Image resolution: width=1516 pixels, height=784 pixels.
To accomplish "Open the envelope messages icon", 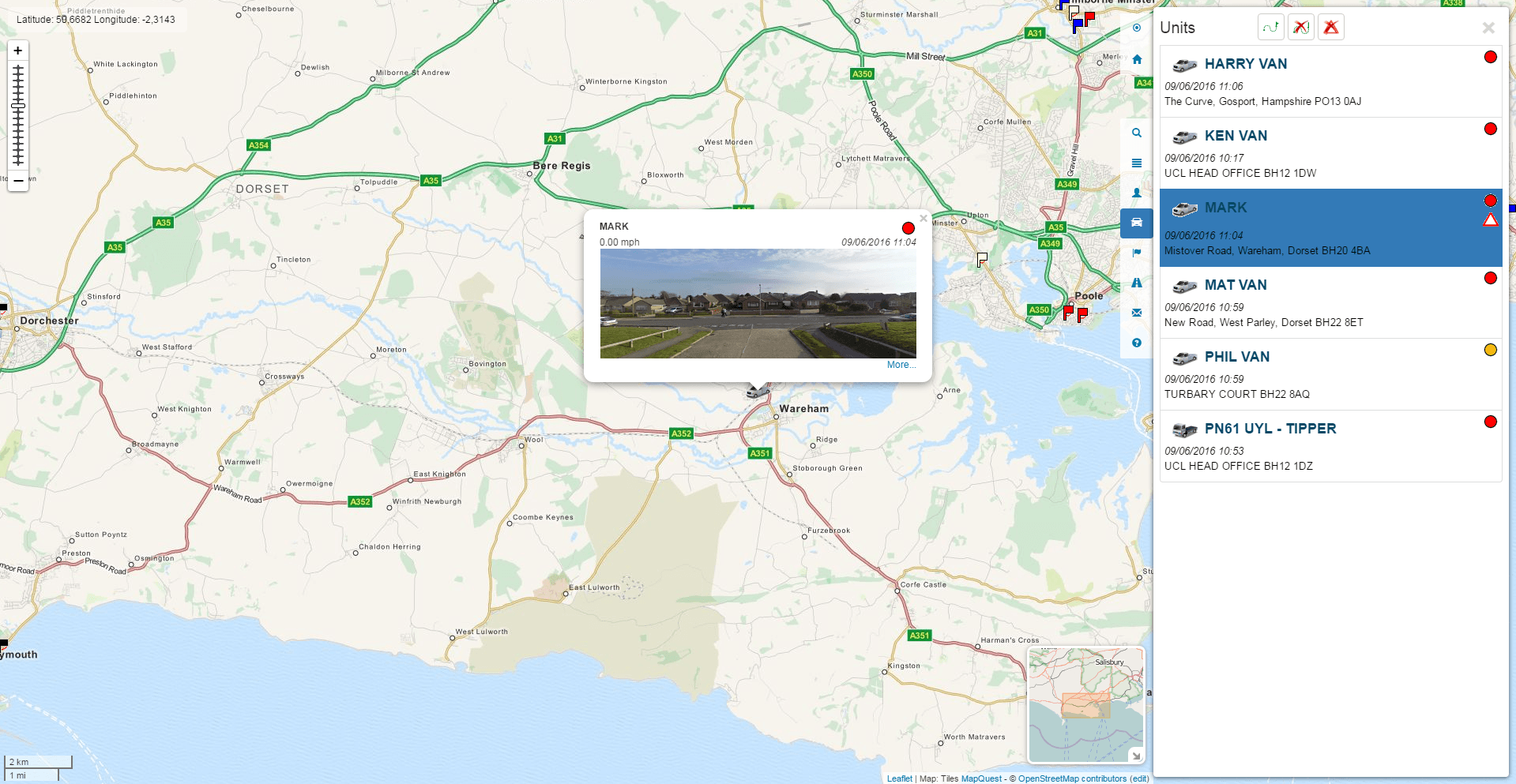I will coord(1136,313).
